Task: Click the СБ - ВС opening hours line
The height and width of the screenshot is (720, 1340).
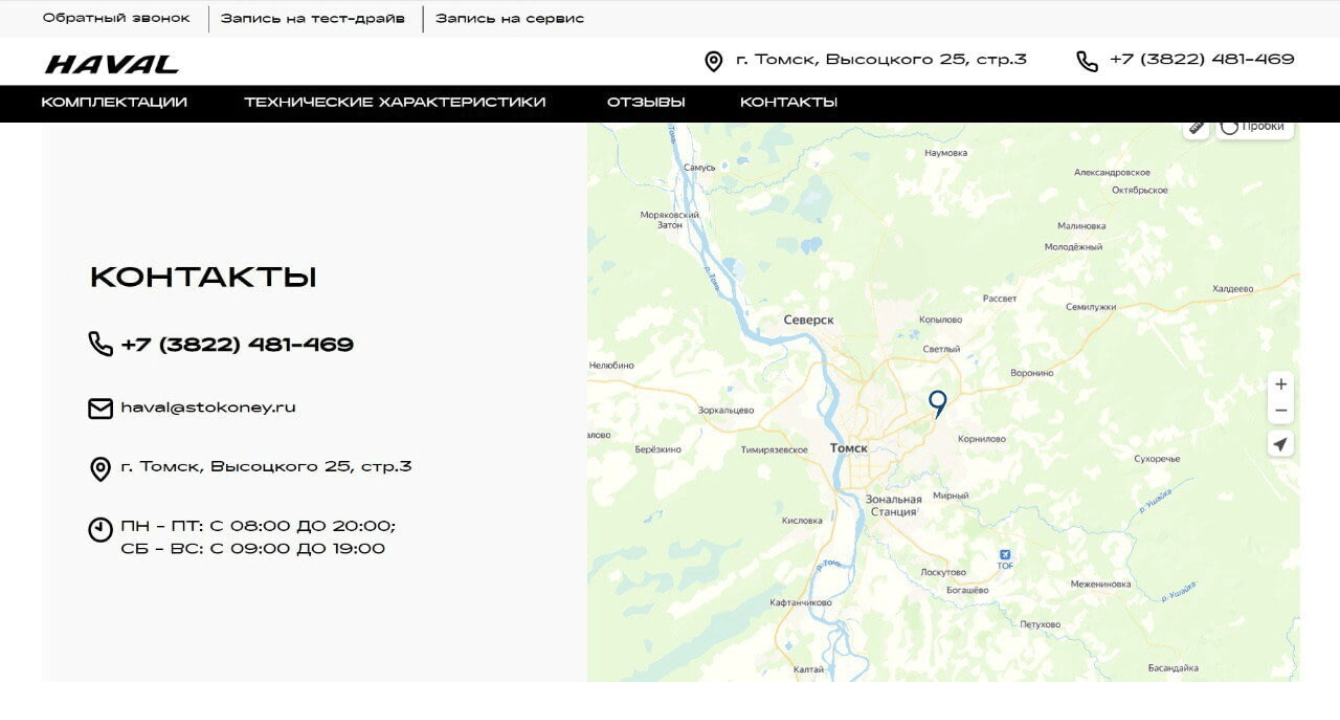Action: (x=253, y=549)
